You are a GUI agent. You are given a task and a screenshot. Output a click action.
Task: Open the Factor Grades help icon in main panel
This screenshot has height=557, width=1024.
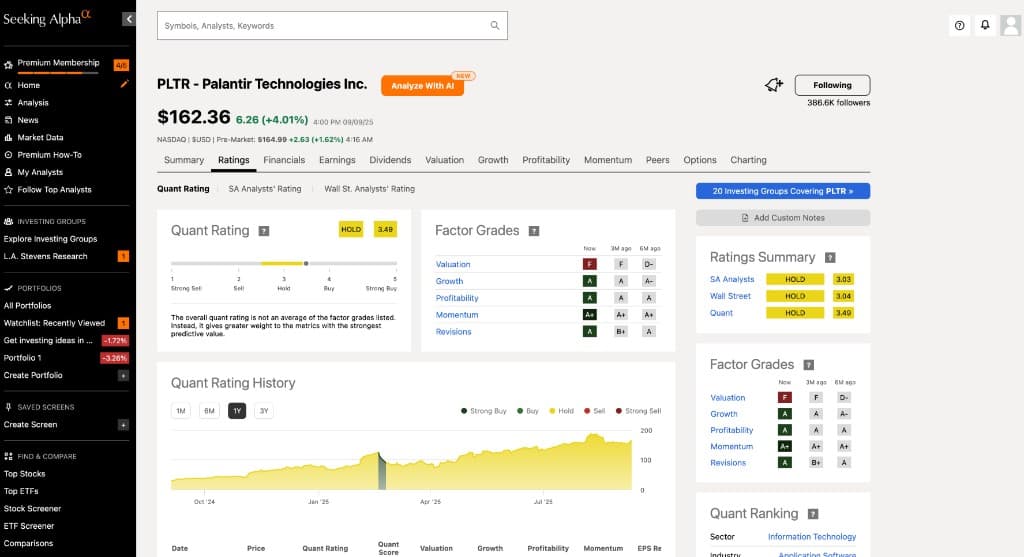[534, 231]
